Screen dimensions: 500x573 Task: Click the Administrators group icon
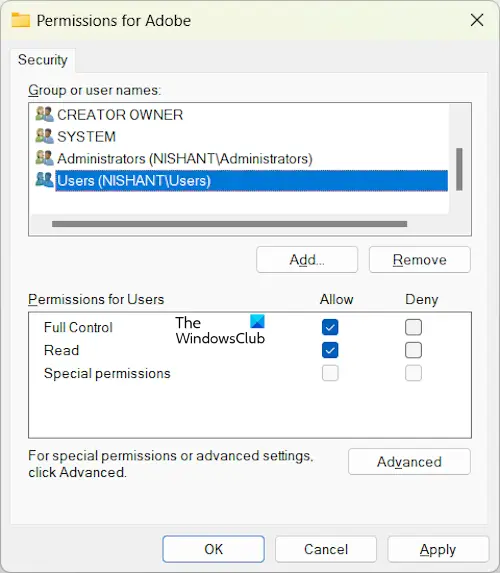[x=45, y=158]
